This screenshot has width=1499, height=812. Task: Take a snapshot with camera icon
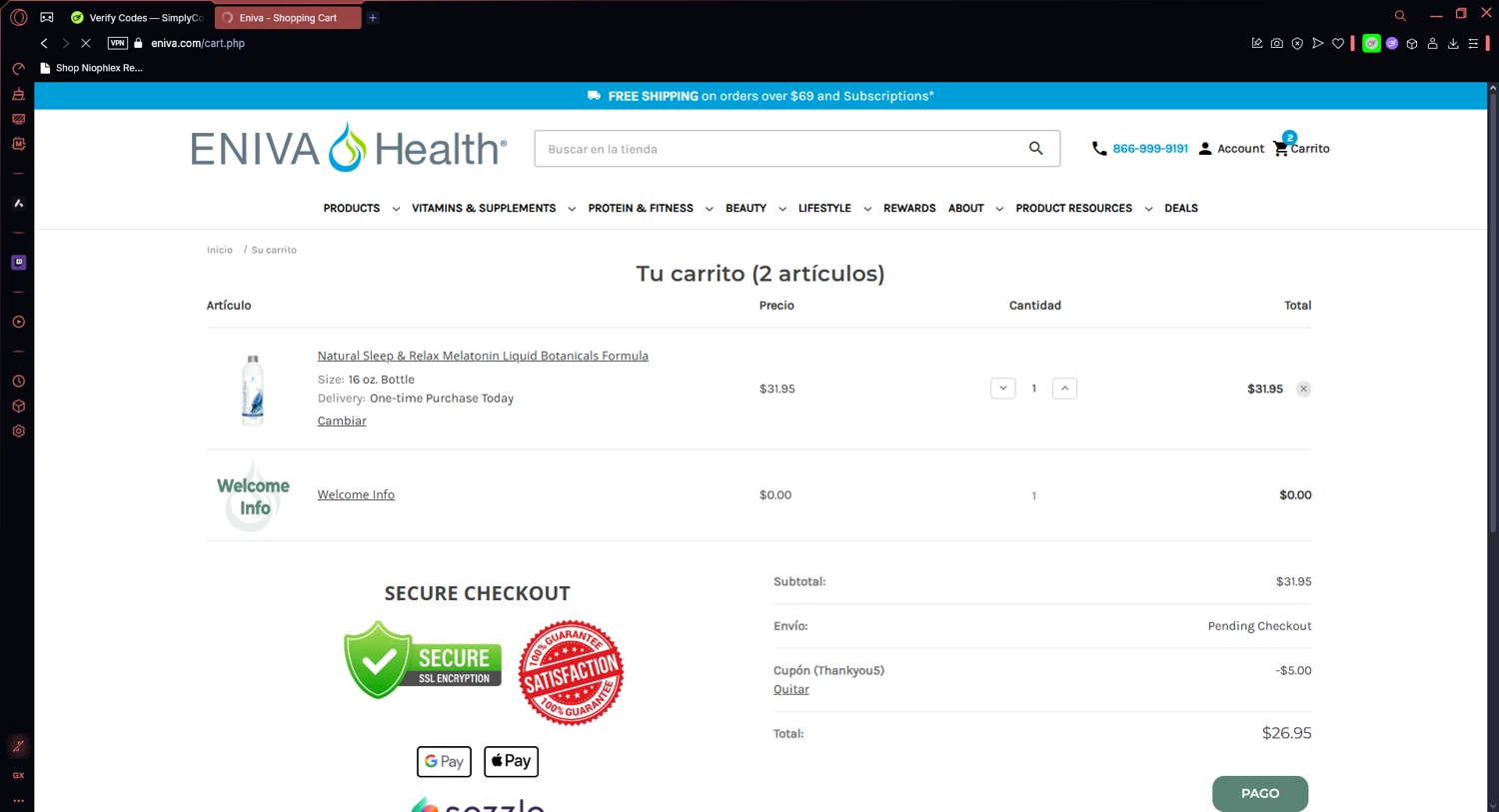1277,43
